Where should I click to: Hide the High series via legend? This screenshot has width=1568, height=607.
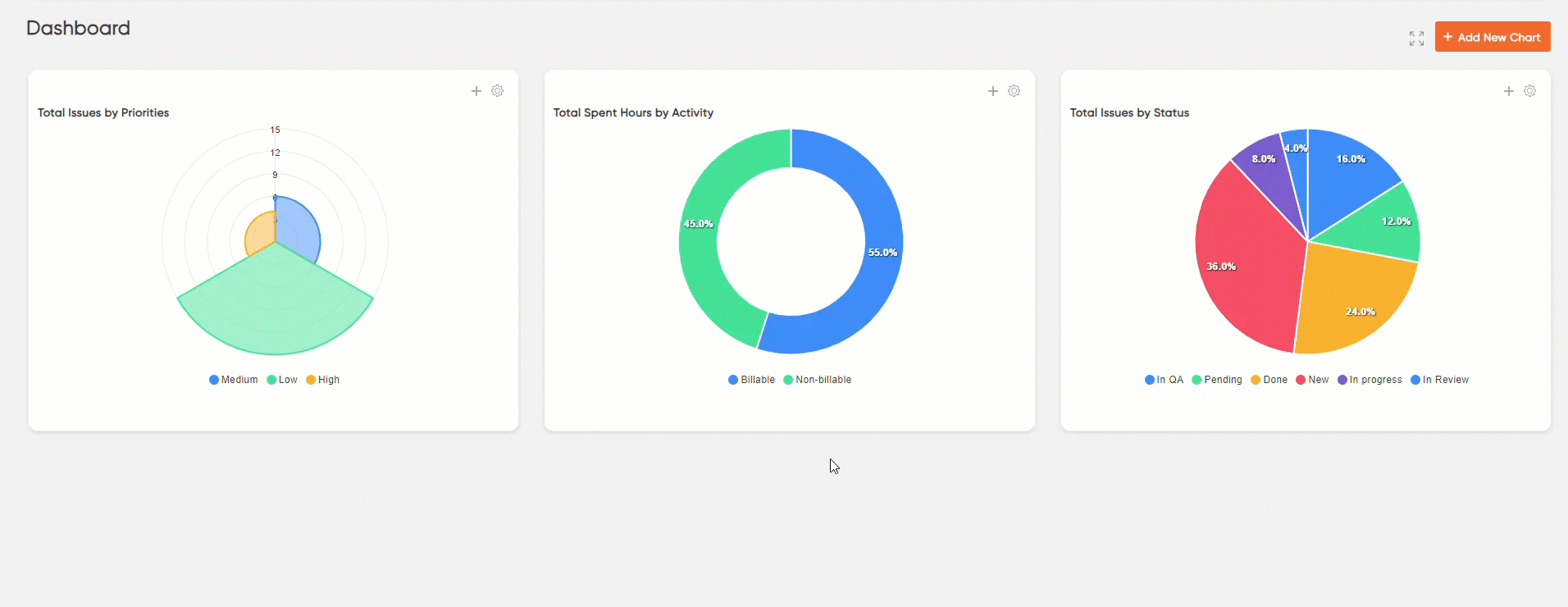pos(323,380)
